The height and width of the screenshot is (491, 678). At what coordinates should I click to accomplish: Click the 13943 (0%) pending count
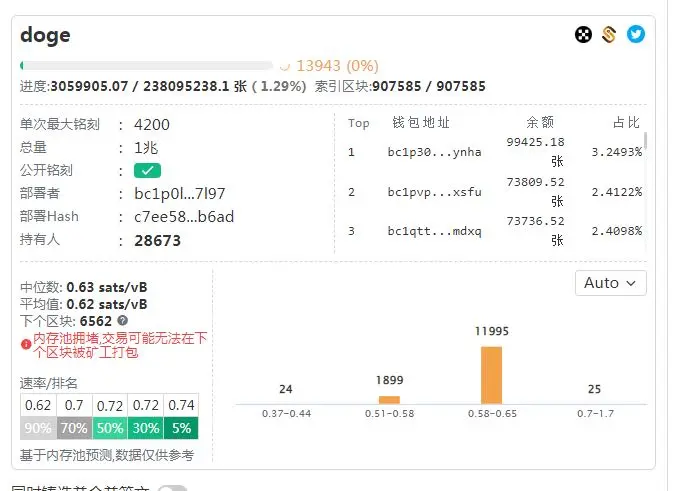[337, 66]
